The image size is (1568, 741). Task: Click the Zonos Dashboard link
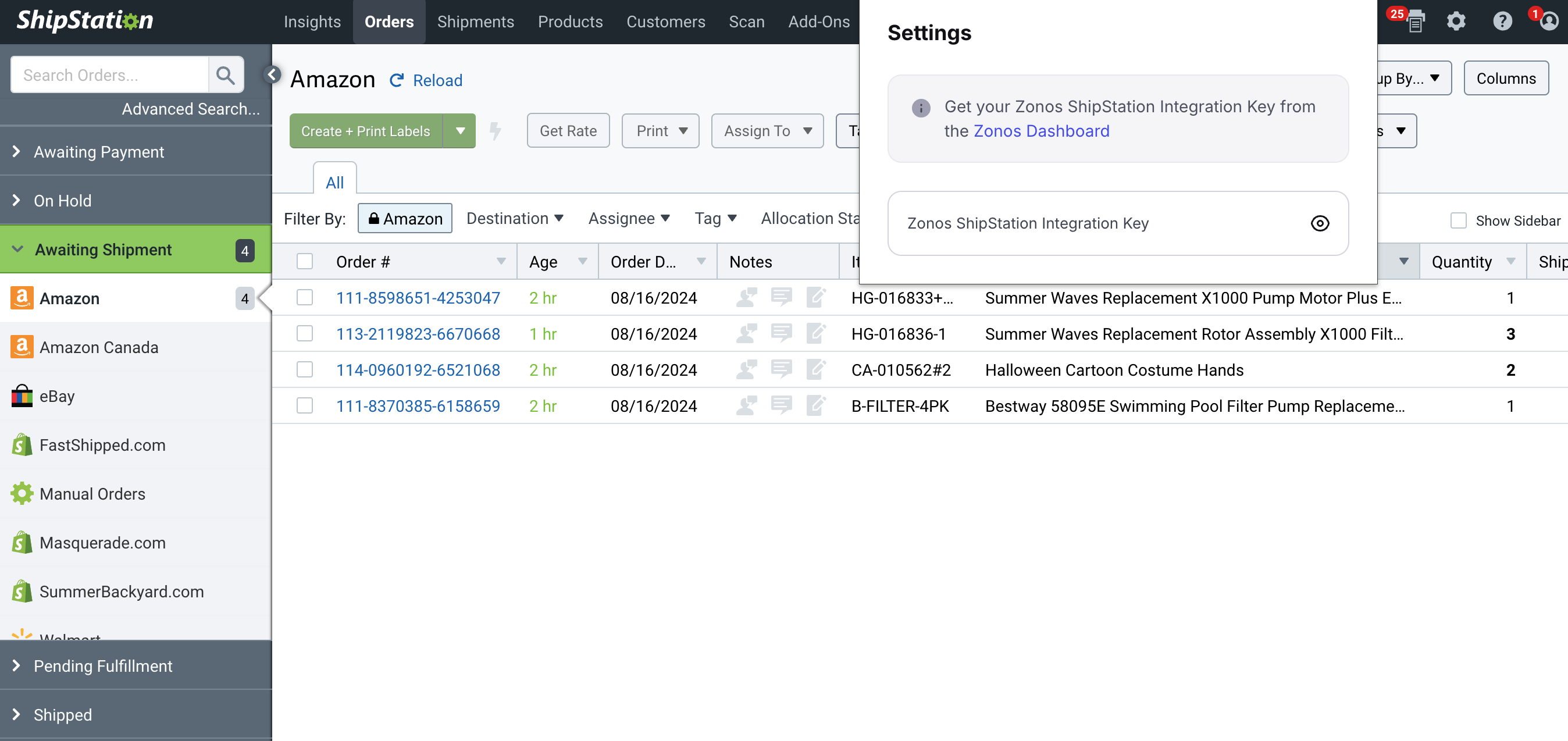click(1042, 131)
